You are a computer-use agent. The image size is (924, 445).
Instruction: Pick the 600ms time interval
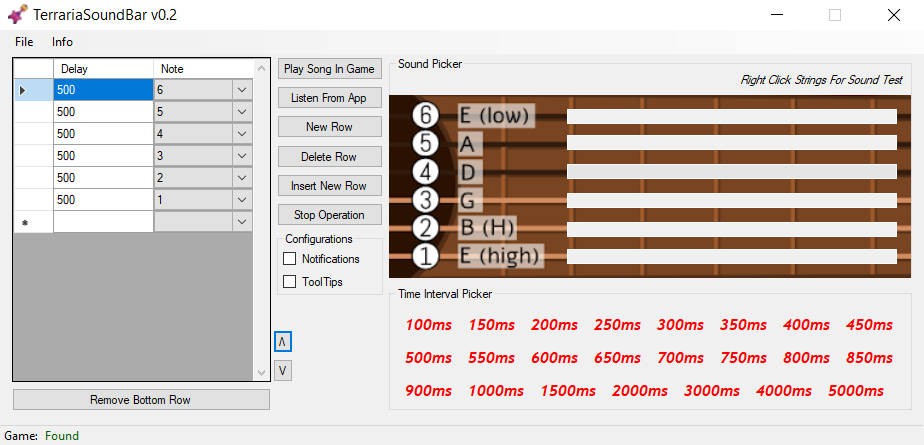554,358
